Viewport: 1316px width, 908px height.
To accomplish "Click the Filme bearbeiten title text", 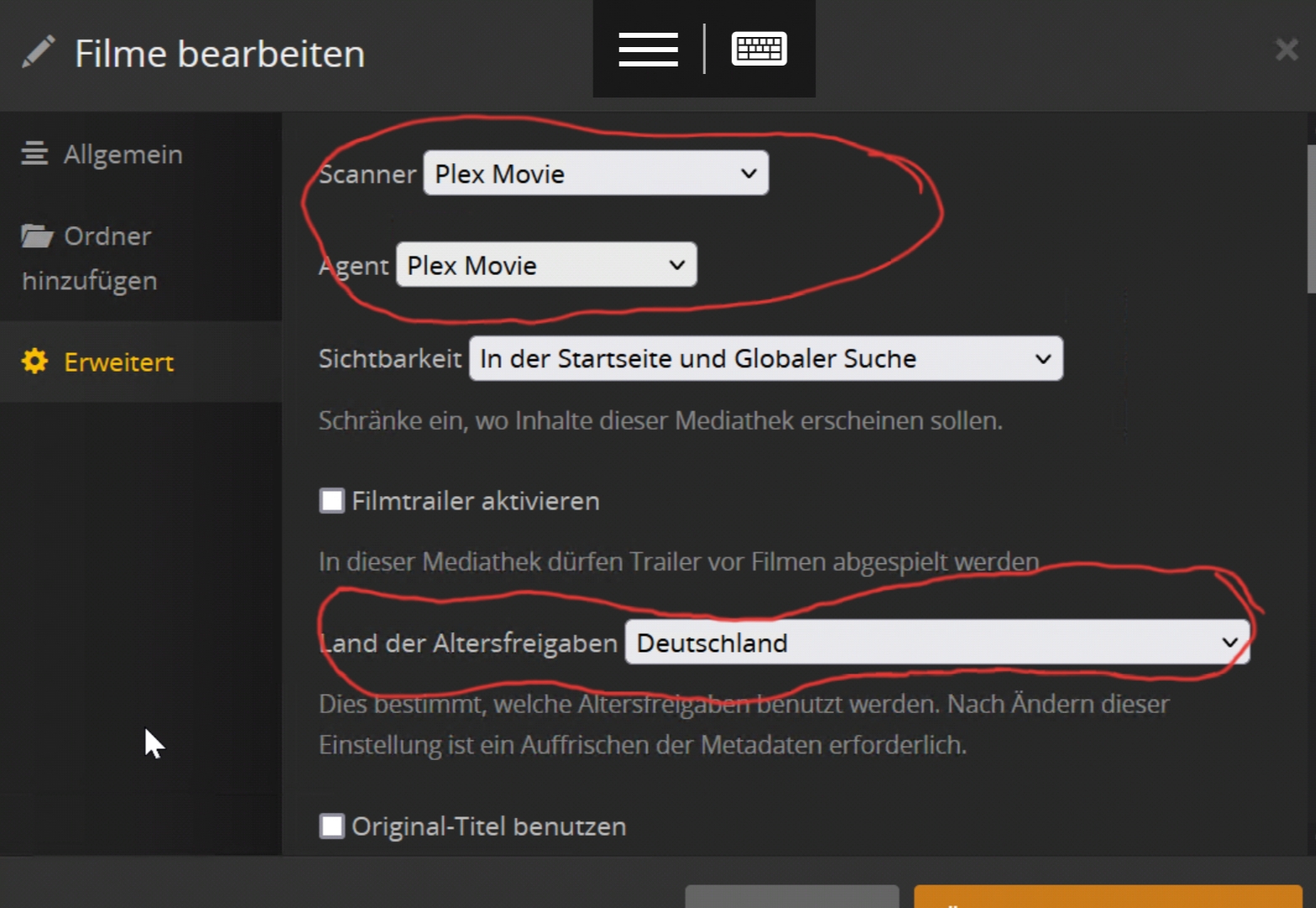I will [219, 54].
